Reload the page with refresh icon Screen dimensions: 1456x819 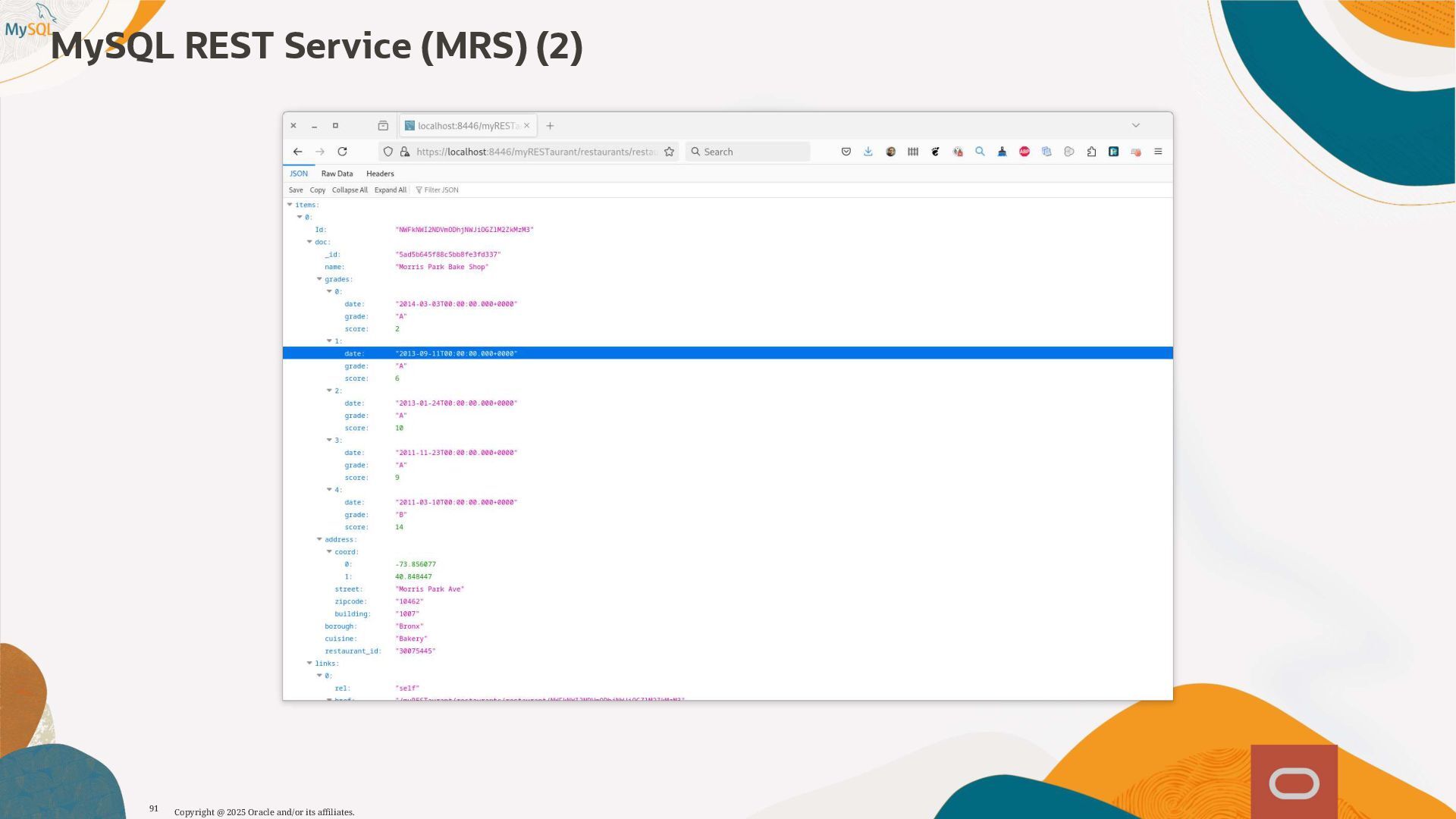pyautogui.click(x=342, y=152)
